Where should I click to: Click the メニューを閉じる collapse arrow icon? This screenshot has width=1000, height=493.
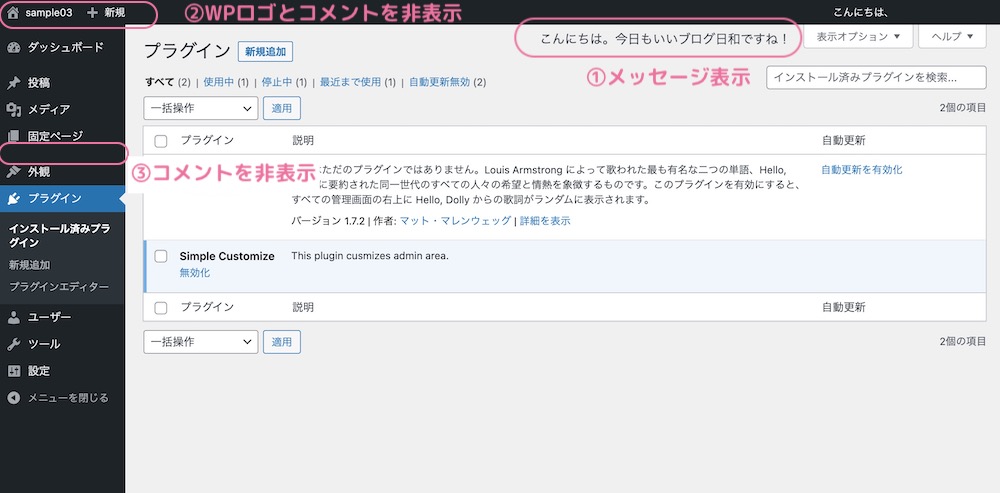click(x=14, y=398)
